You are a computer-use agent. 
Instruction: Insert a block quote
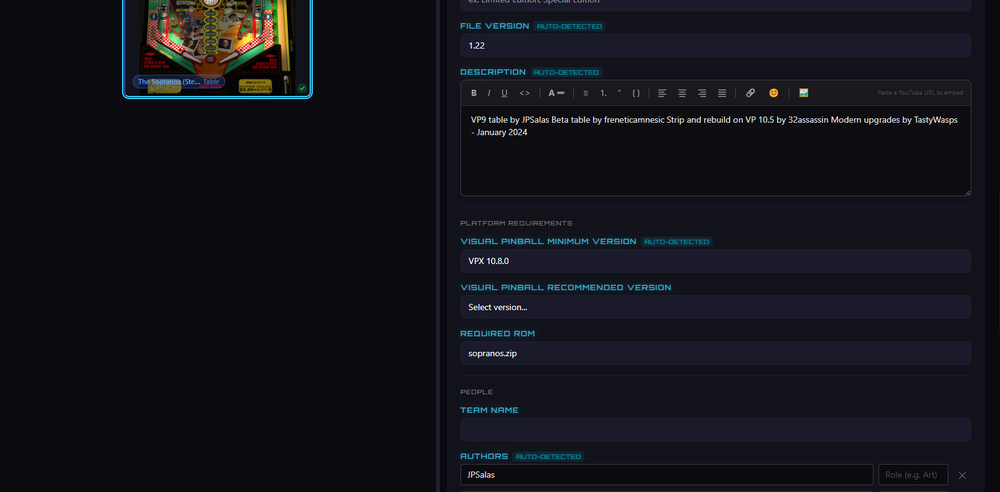[x=619, y=93]
